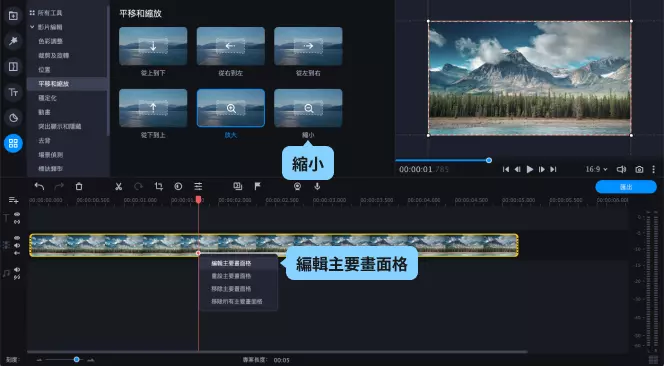Screen dimensions: 664x366
Task: Select the 縮小 zoom-out preset thumbnail
Action: [x=308, y=108]
